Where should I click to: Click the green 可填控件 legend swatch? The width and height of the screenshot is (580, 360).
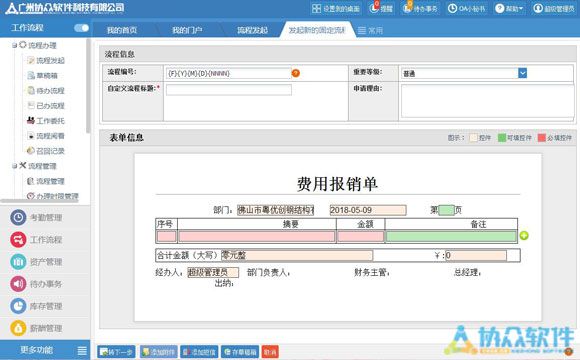(502, 138)
